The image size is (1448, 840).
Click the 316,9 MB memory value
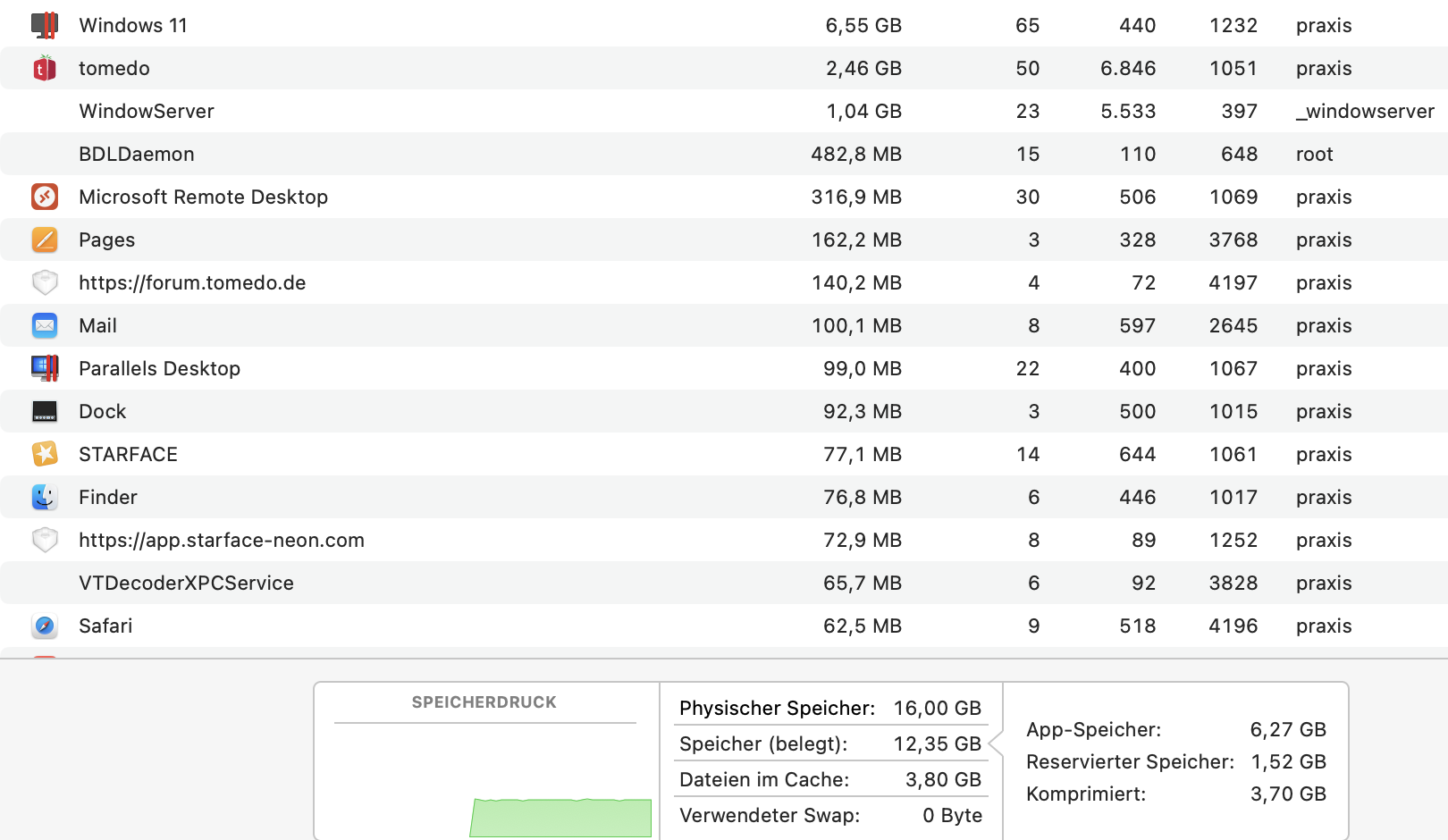[x=856, y=197]
